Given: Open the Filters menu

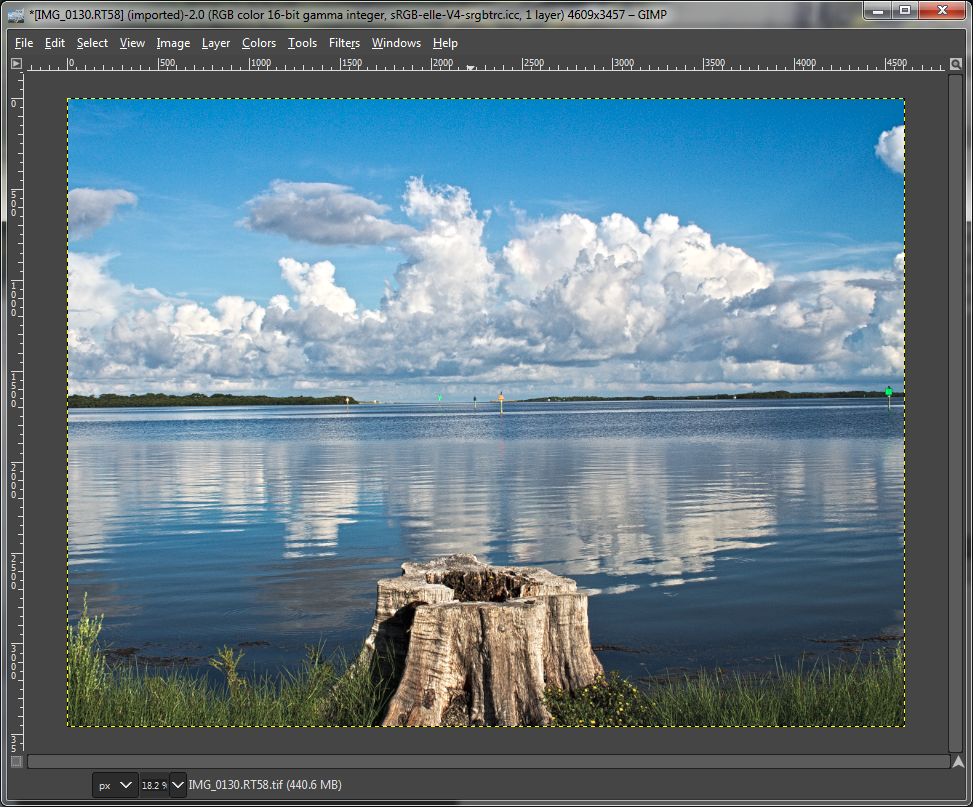Looking at the screenshot, I should [x=344, y=43].
